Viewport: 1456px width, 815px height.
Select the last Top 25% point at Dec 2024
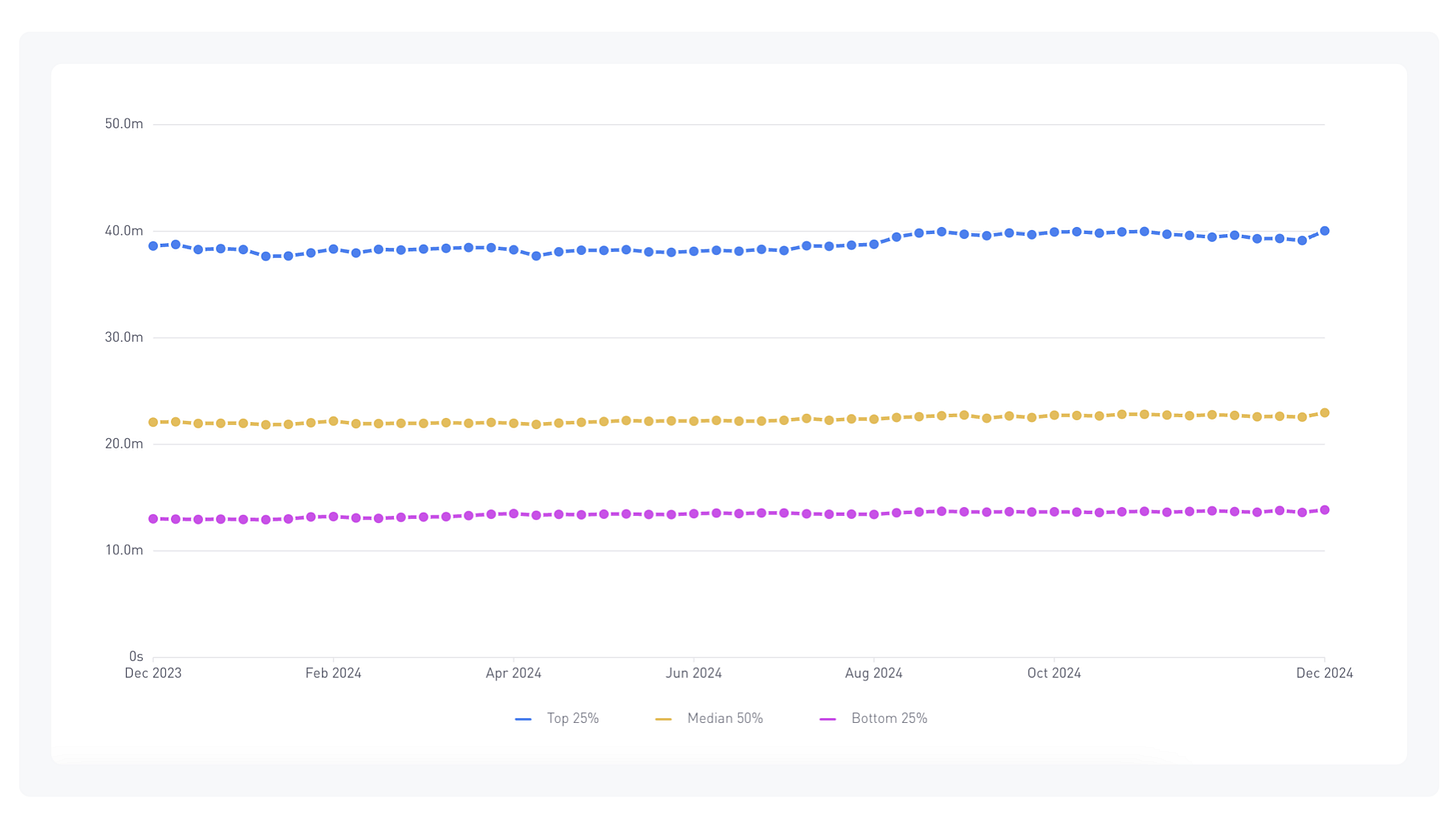click(x=1325, y=231)
